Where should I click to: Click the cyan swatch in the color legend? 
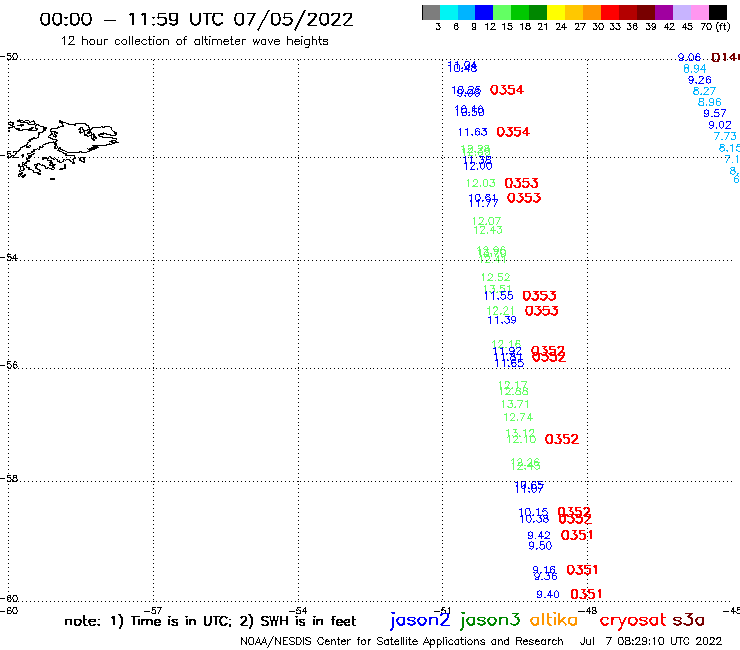449,12
